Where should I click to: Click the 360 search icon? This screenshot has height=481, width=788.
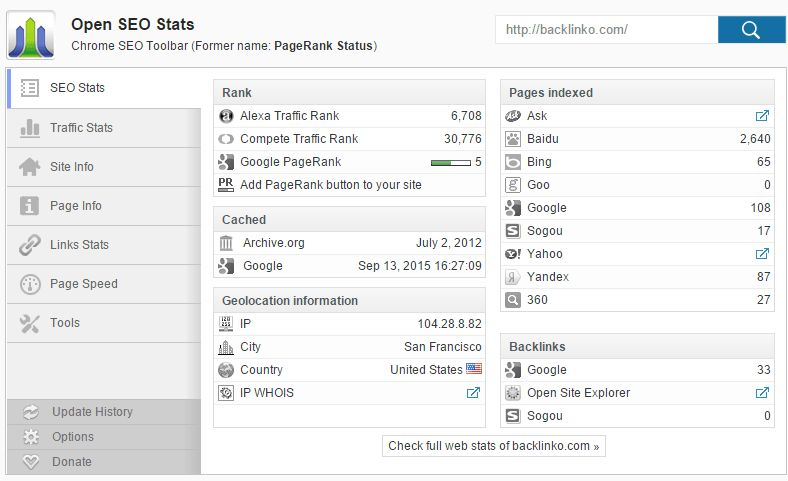pos(513,300)
